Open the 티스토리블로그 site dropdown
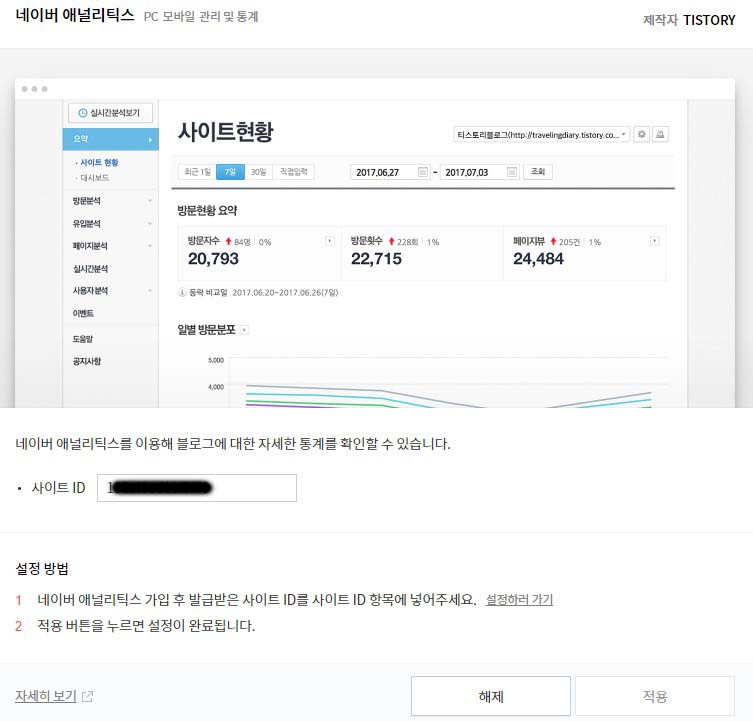This screenshot has height=721, width=753. click(x=542, y=135)
